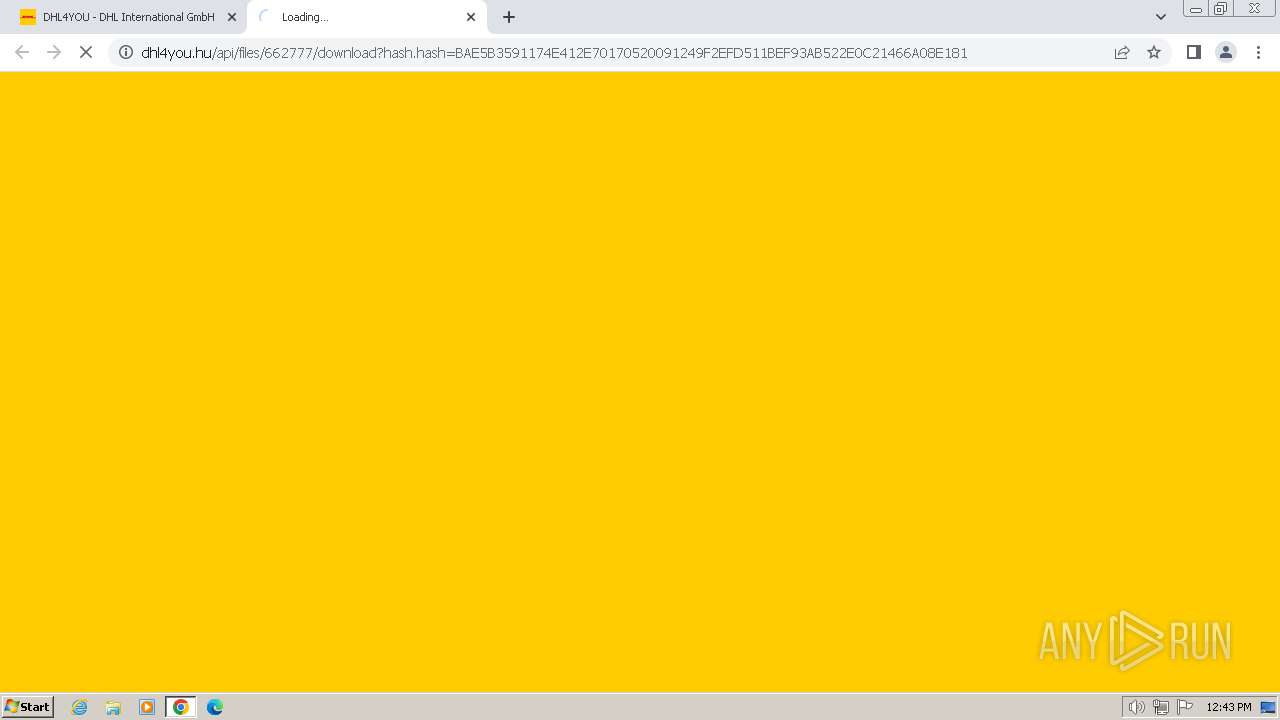Close the Chrome window
Image resolution: width=1280 pixels, height=720 pixels.
[x=1254, y=9]
